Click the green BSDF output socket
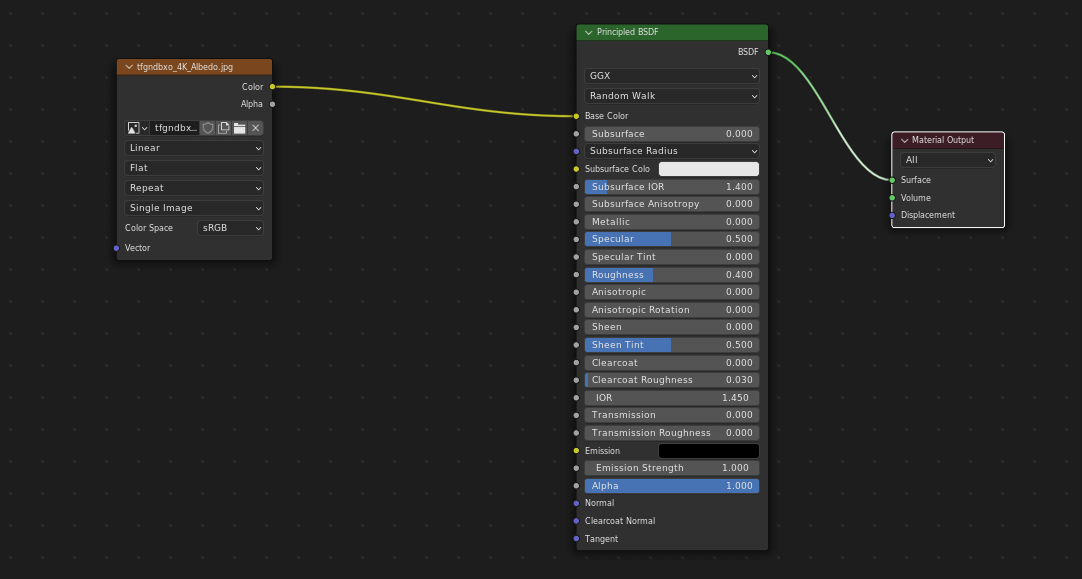 [768, 52]
